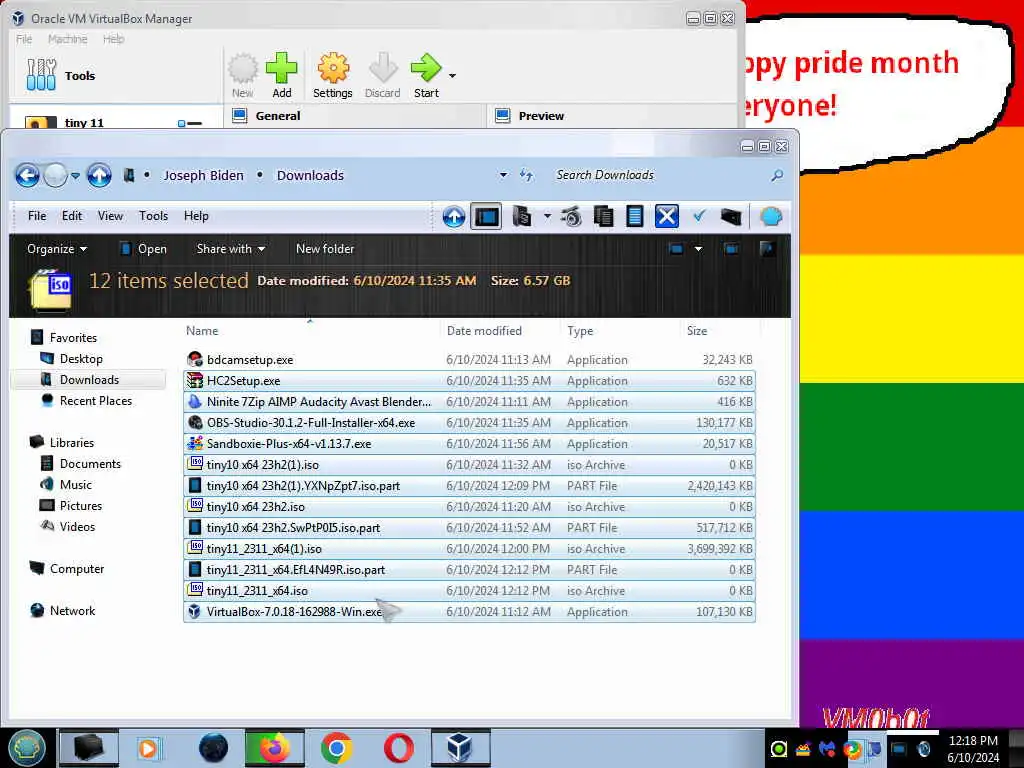Open the Organize dropdown
Image resolution: width=1024 pixels, height=768 pixels.
(57, 249)
